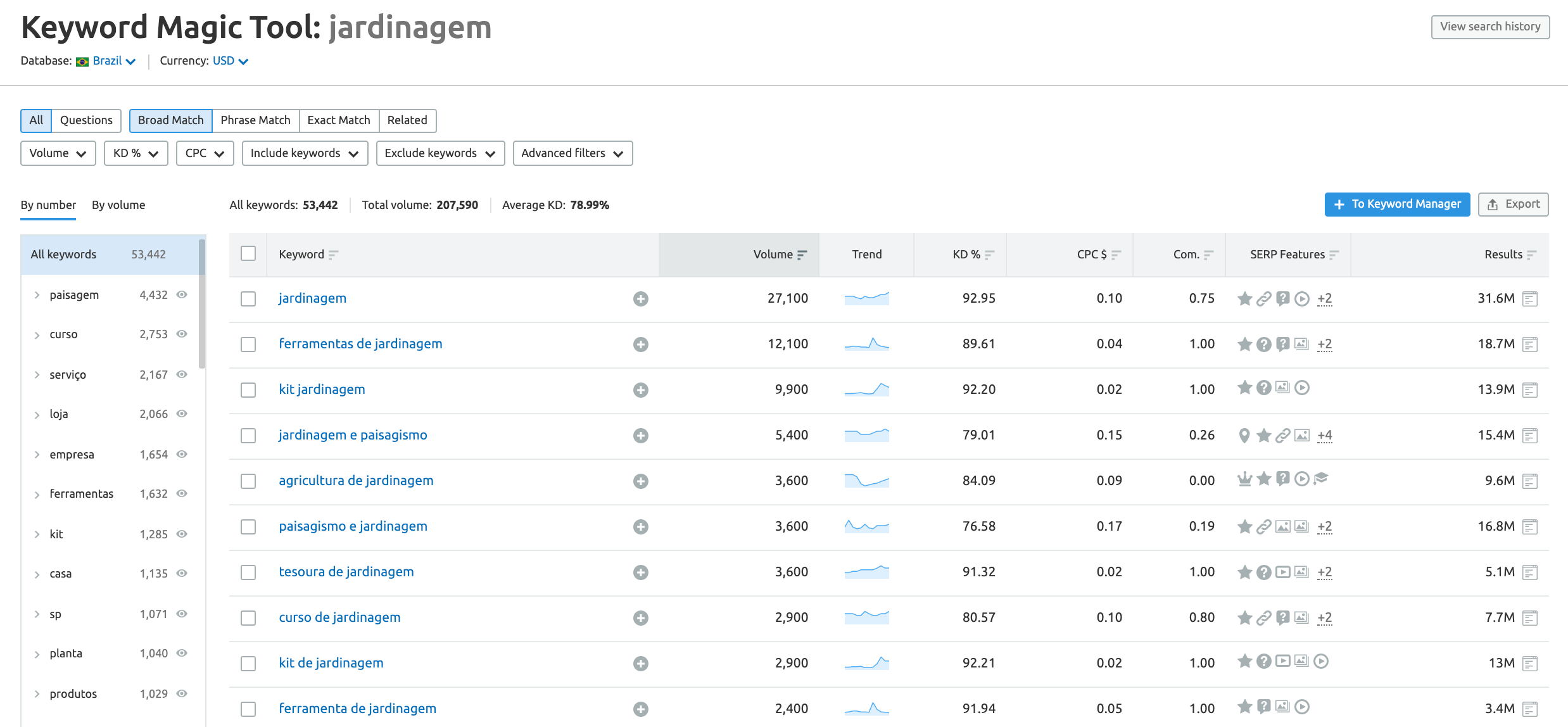Screen dimensions: 1568x727
Task: Open the Advanced filters dropdown
Action: 571,154
